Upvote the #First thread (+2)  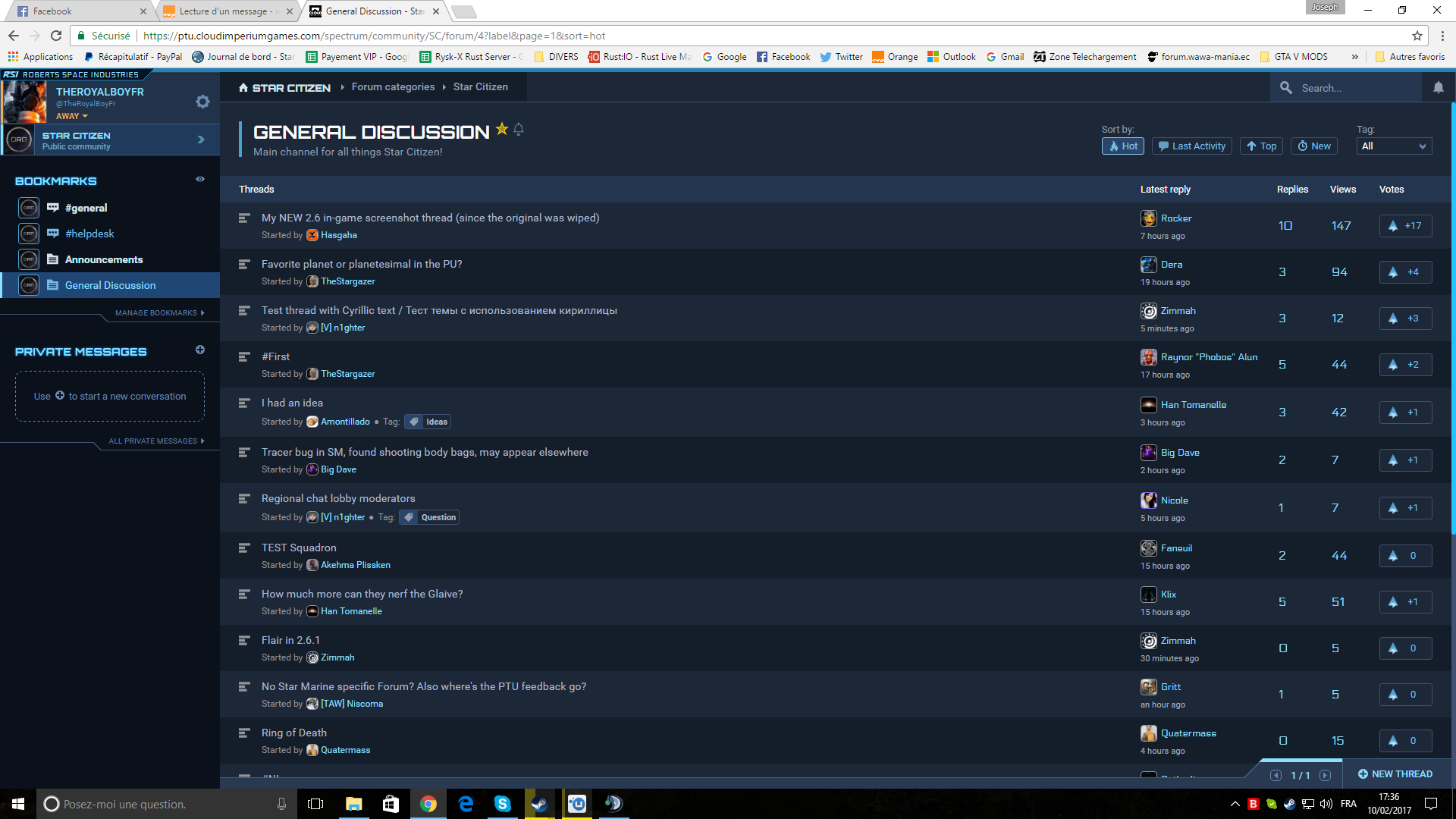pyautogui.click(x=1405, y=365)
